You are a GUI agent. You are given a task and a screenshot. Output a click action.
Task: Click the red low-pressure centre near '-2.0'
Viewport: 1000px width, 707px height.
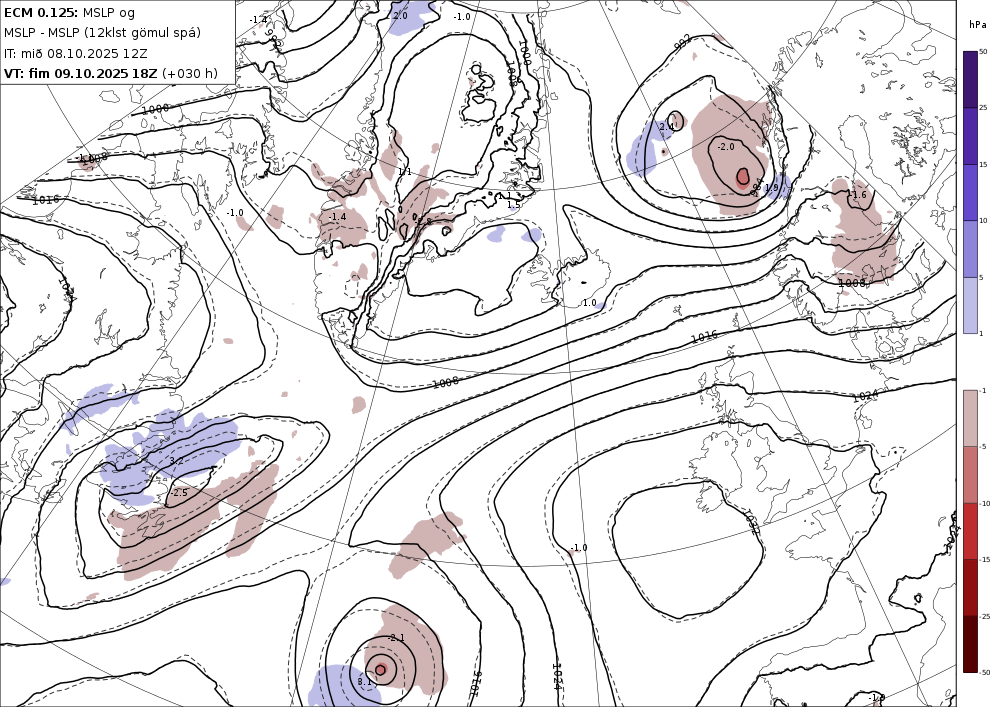click(742, 176)
